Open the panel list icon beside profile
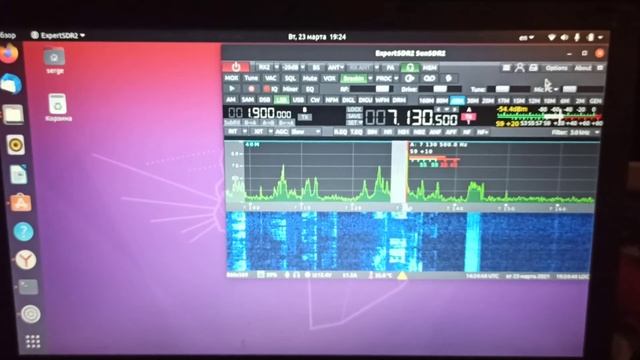 click(x=506, y=68)
